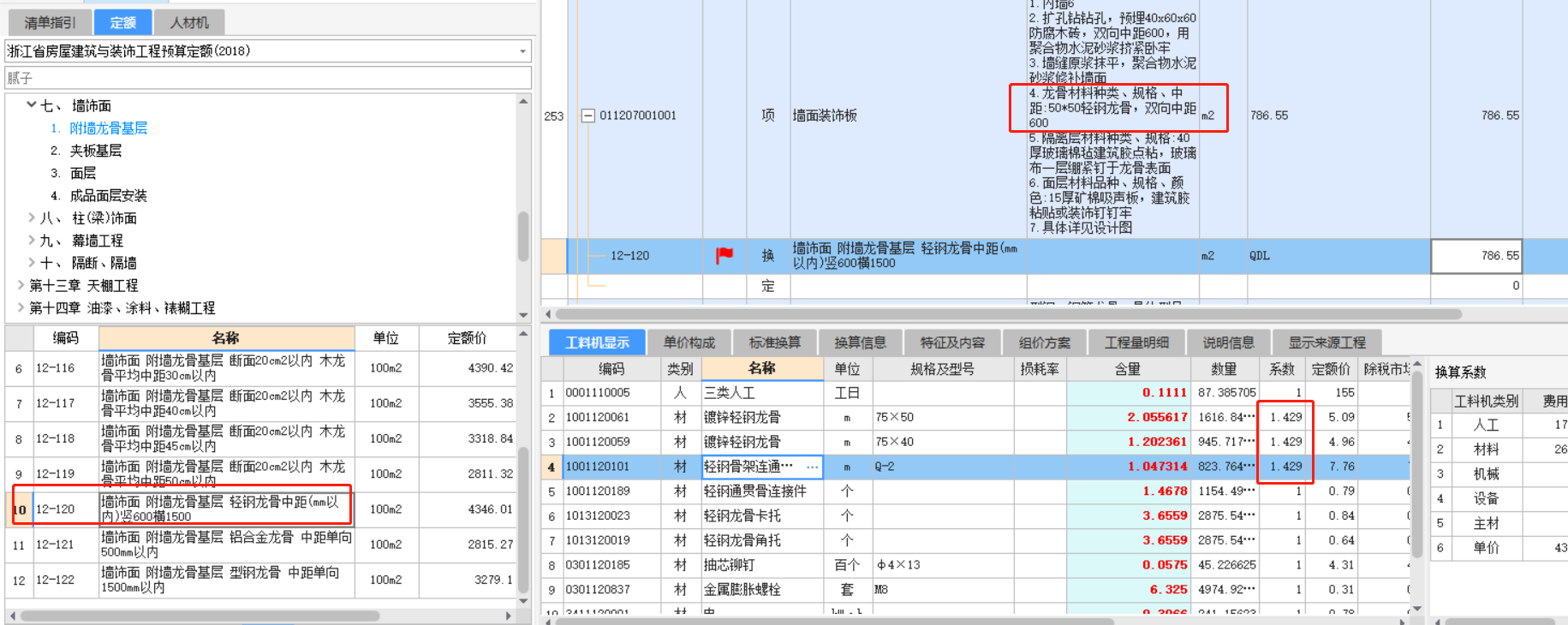The image size is (1568, 625).
Task: Select material row 轻钢龙骨角托
Action: pos(976,541)
